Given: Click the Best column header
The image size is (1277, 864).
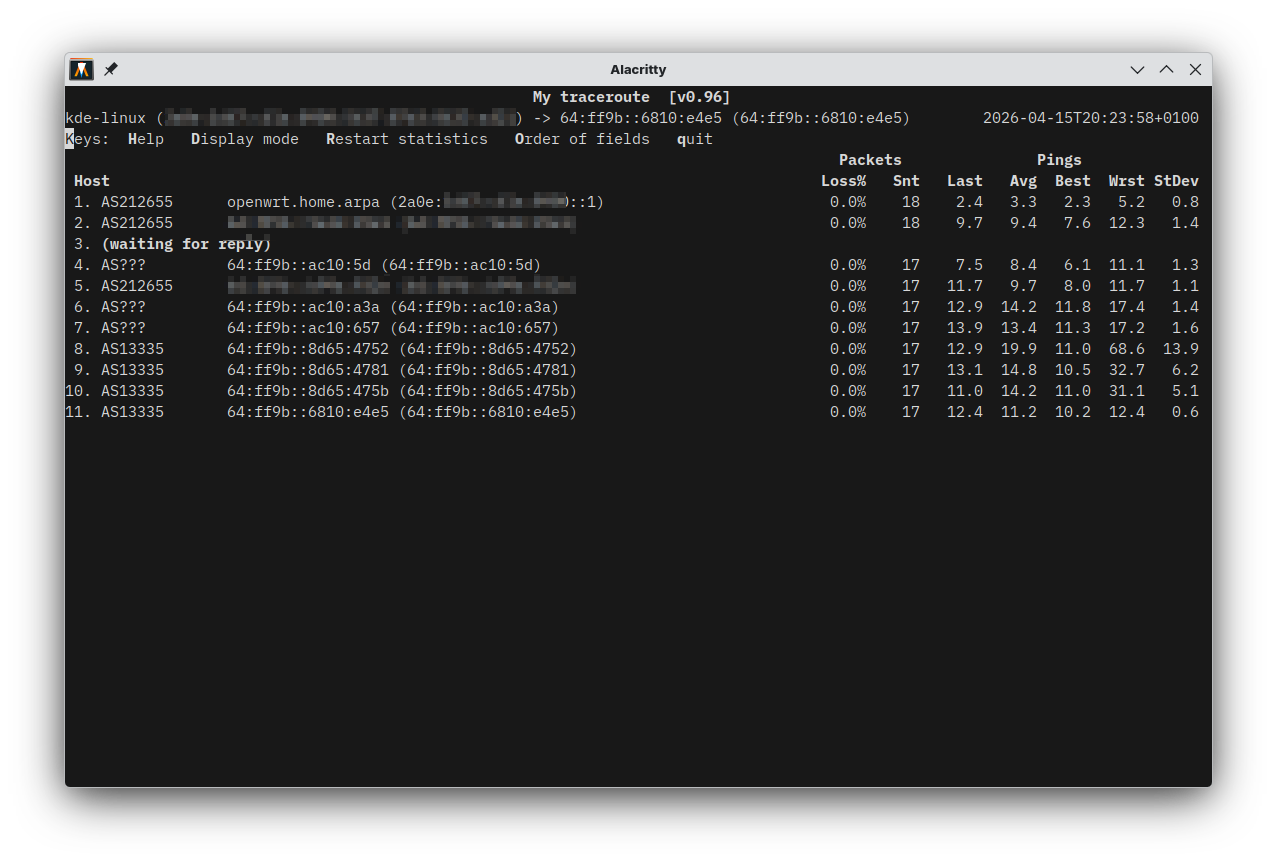Looking at the screenshot, I should coord(1073,181).
